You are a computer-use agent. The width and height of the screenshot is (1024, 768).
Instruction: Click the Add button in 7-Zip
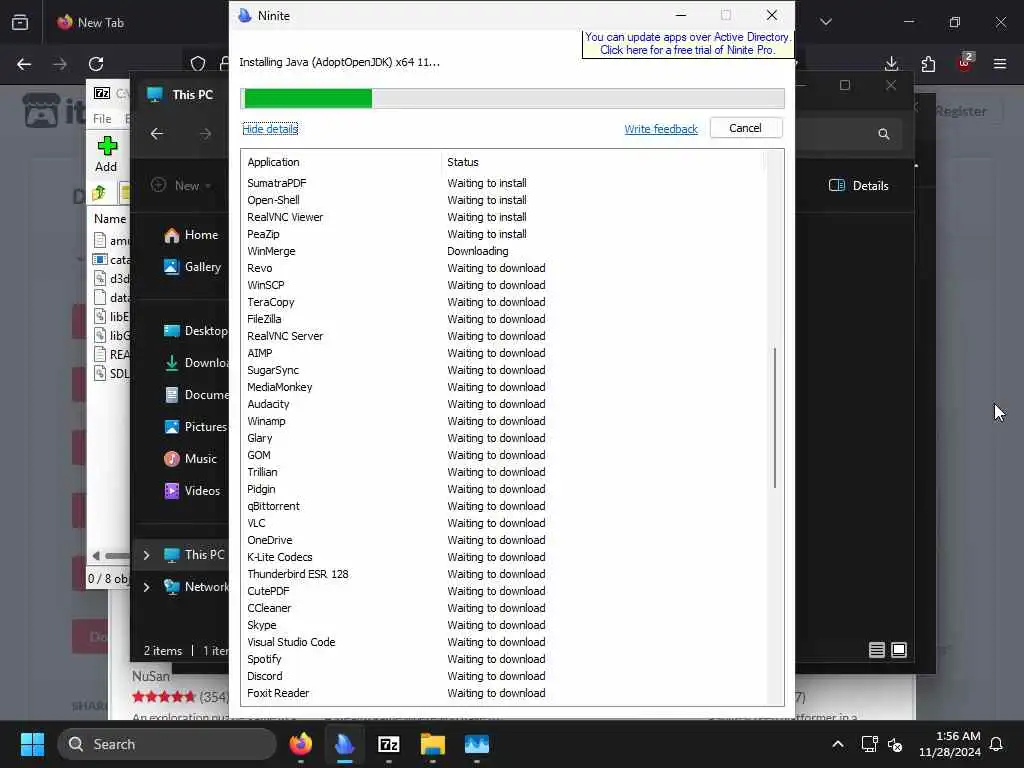click(106, 154)
